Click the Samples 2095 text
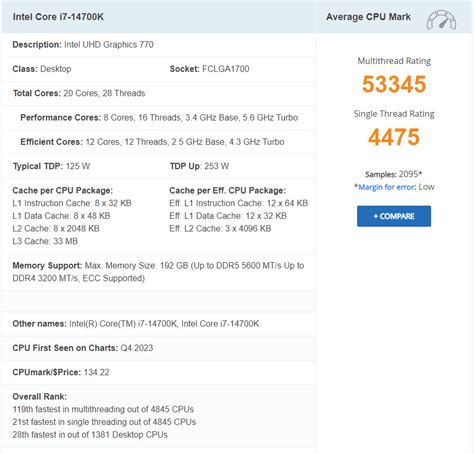474x454 pixels. [x=394, y=174]
